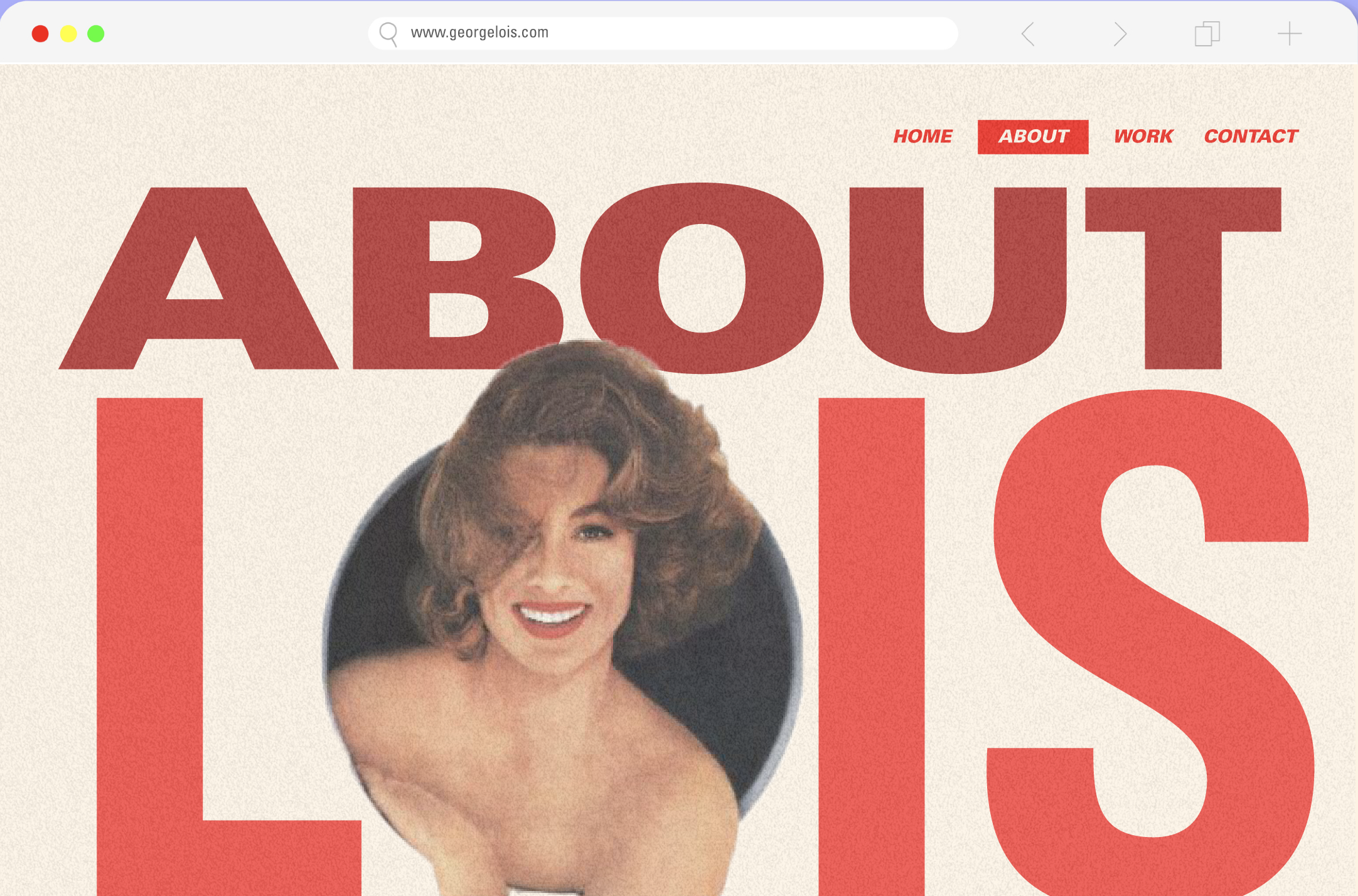Add a new tab with plus icon

coord(1290,34)
